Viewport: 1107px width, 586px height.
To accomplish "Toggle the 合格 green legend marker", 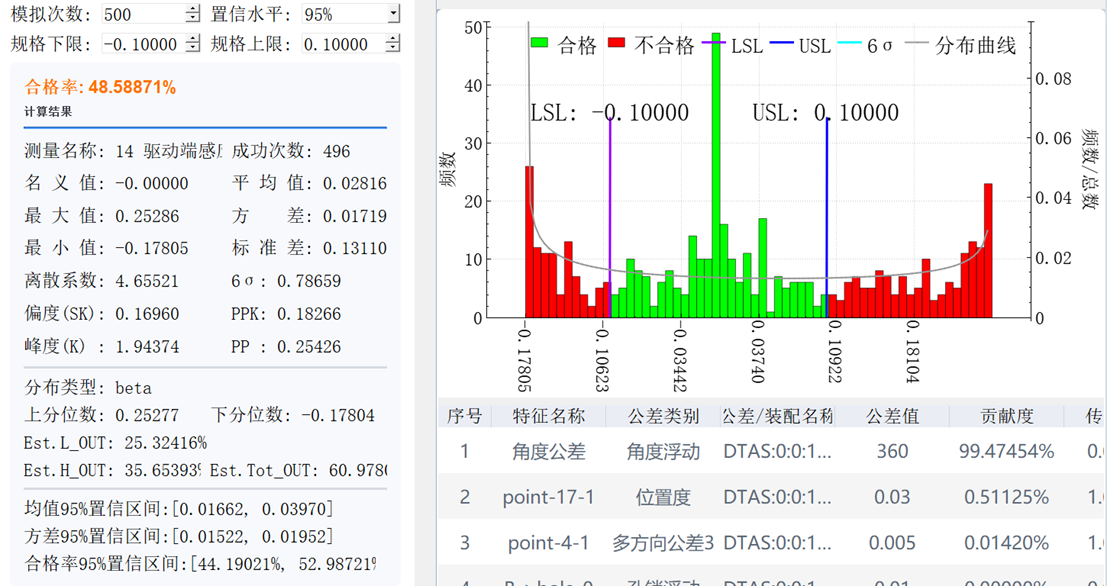I will pyautogui.click(x=538, y=42).
